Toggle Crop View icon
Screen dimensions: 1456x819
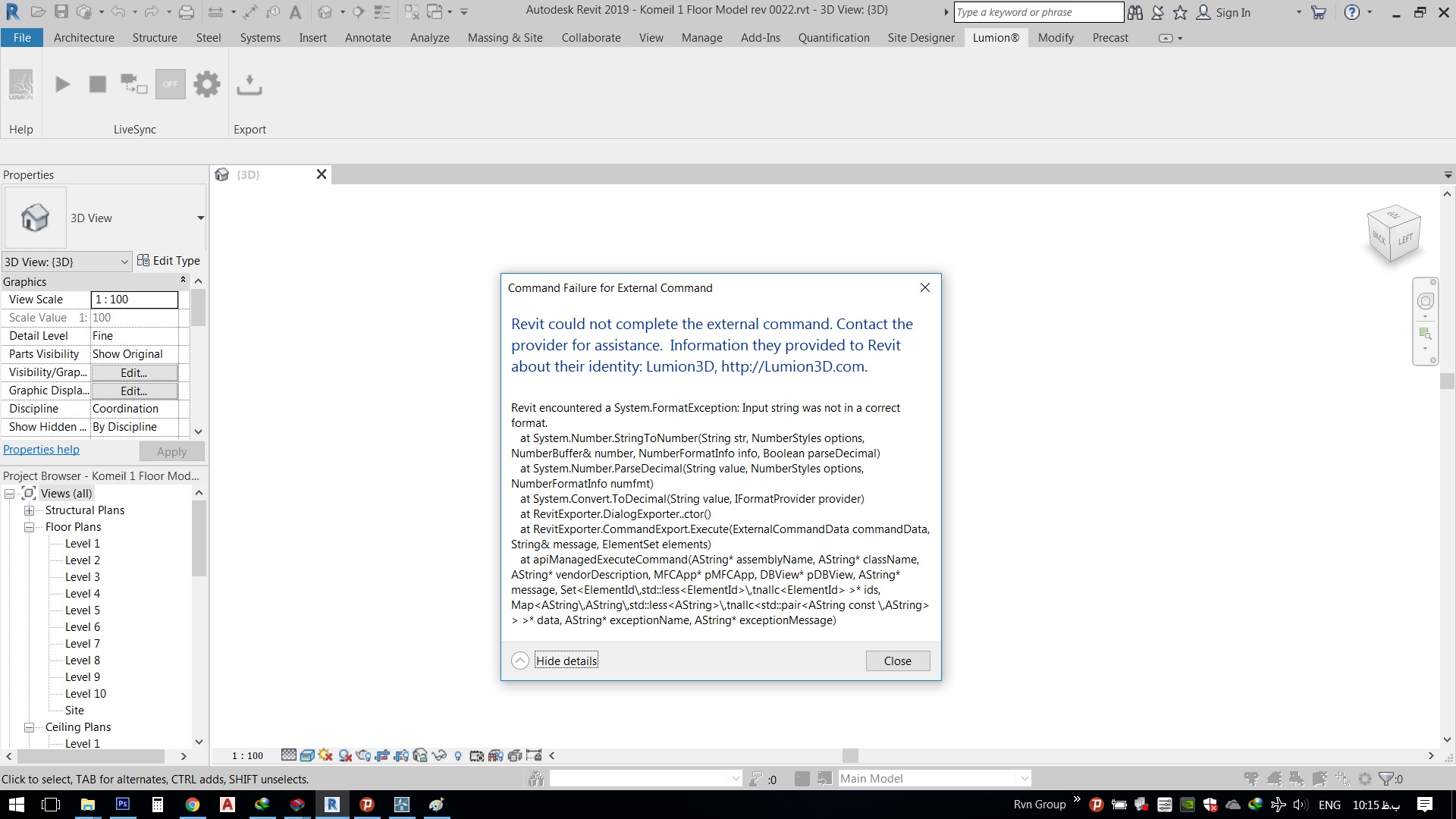pos(383,755)
